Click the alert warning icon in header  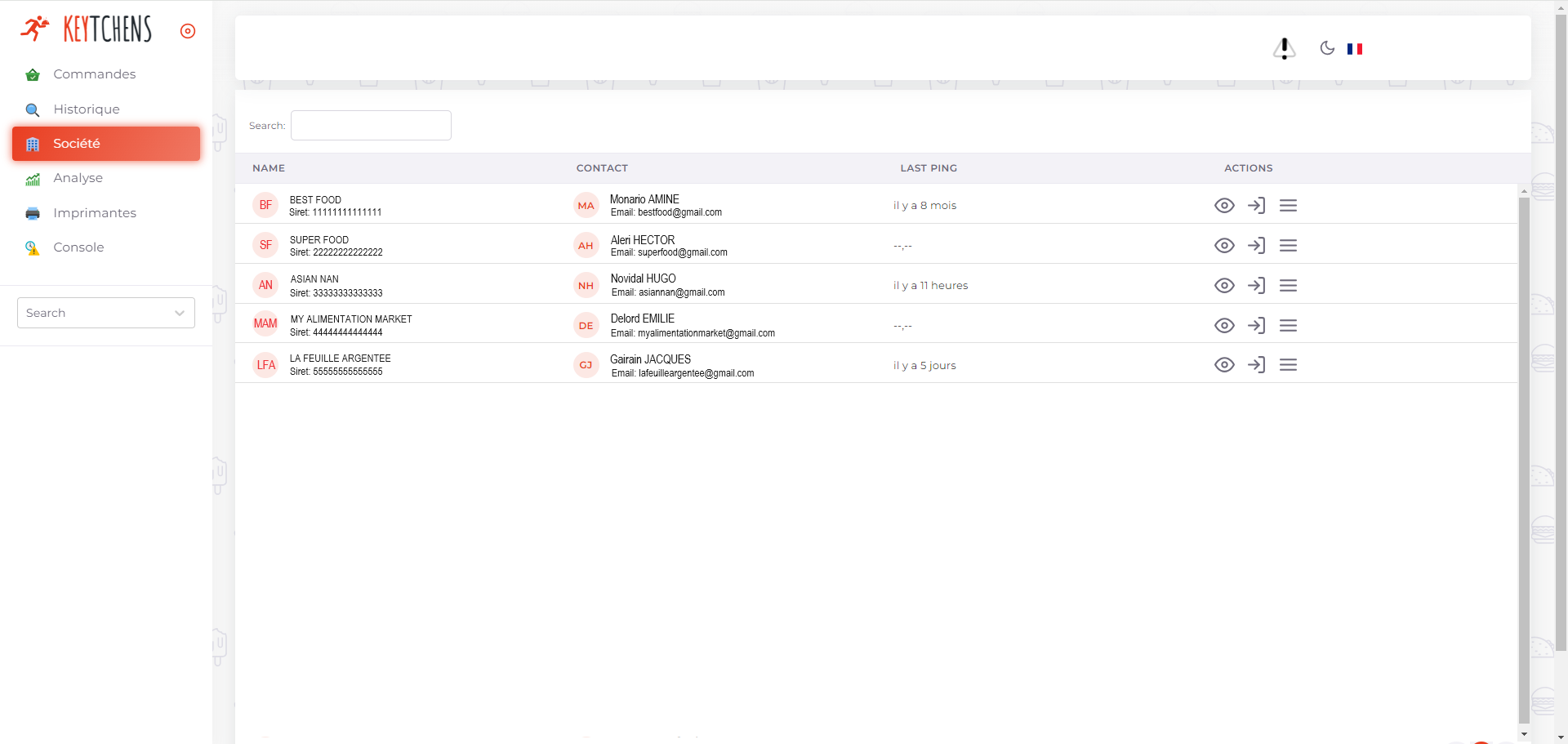(x=1284, y=49)
